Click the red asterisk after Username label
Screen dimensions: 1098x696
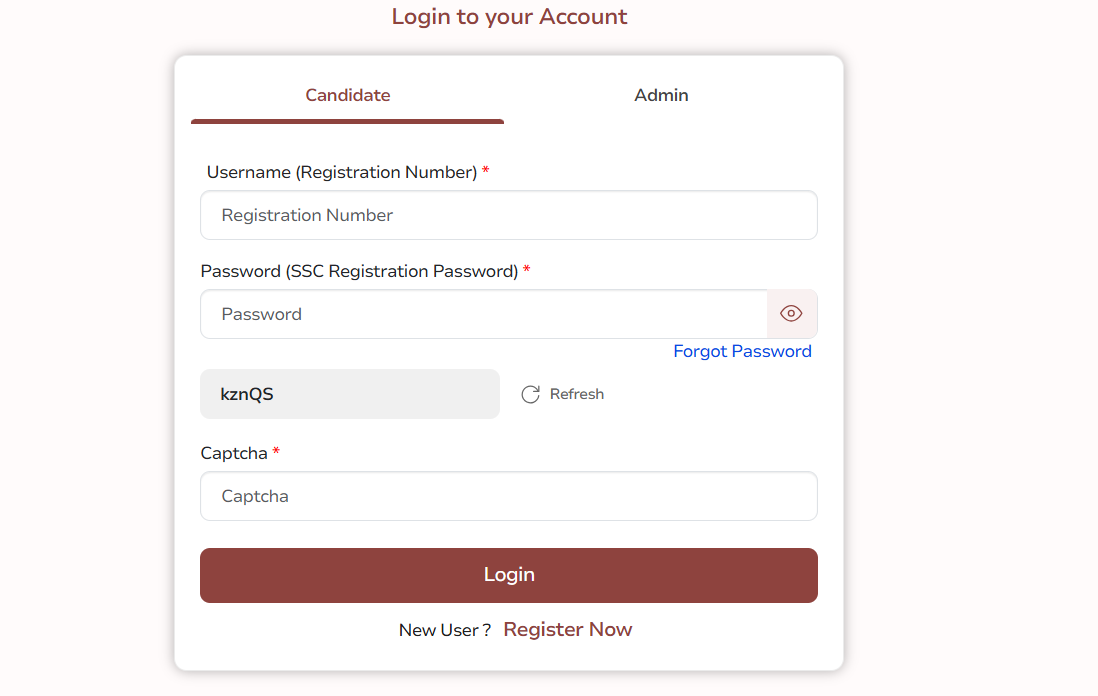pyautogui.click(x=486, y=171)
